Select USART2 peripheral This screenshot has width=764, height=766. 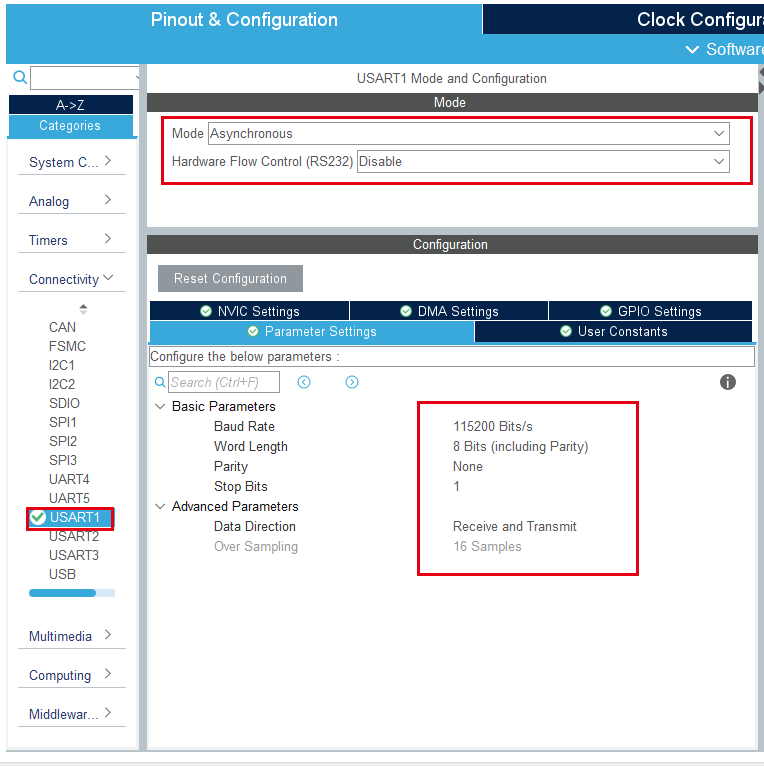pos(74,536)
